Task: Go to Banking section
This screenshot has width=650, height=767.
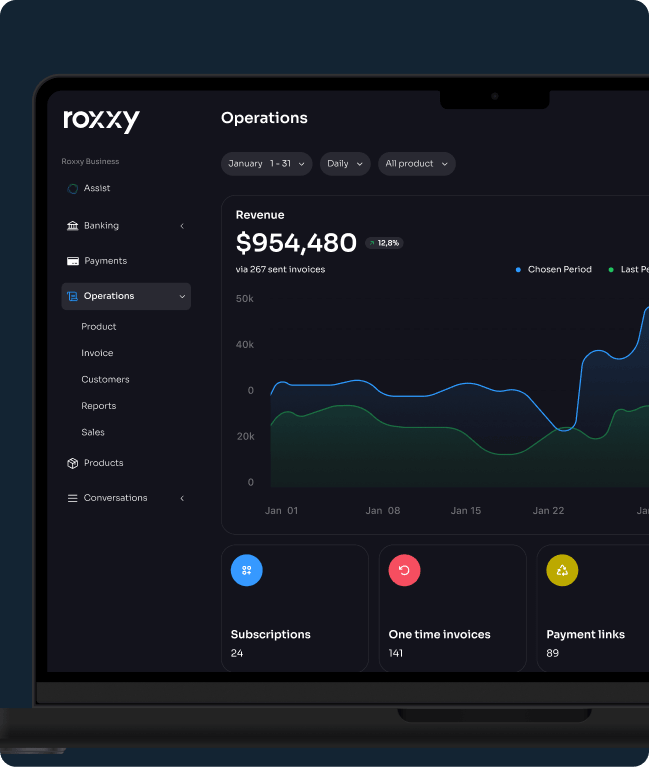Action: [x=101, y=226]
